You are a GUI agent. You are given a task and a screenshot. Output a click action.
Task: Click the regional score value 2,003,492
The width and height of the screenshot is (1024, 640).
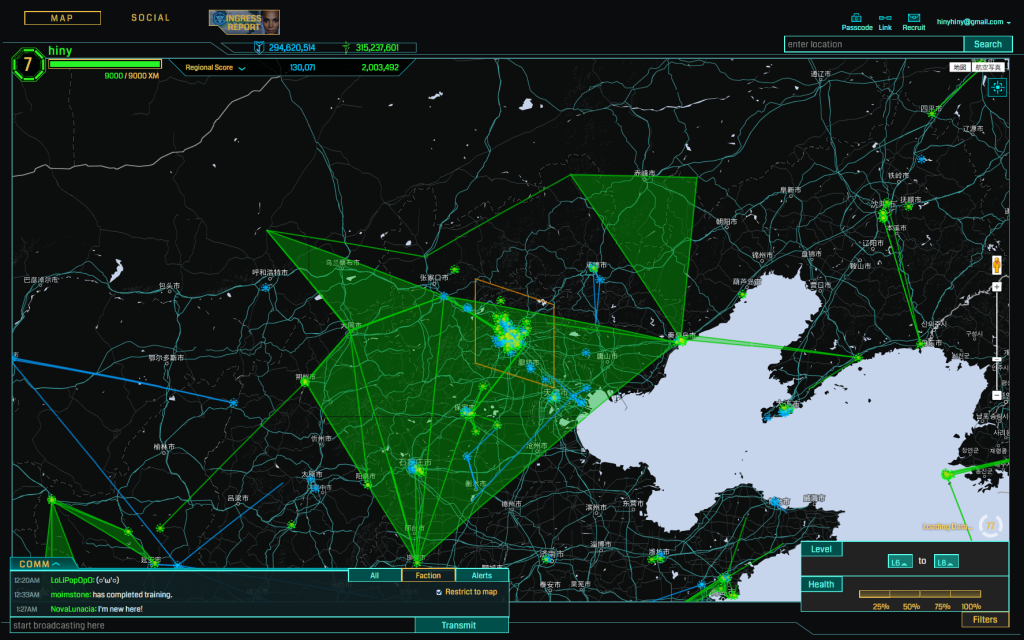point(380,68)
